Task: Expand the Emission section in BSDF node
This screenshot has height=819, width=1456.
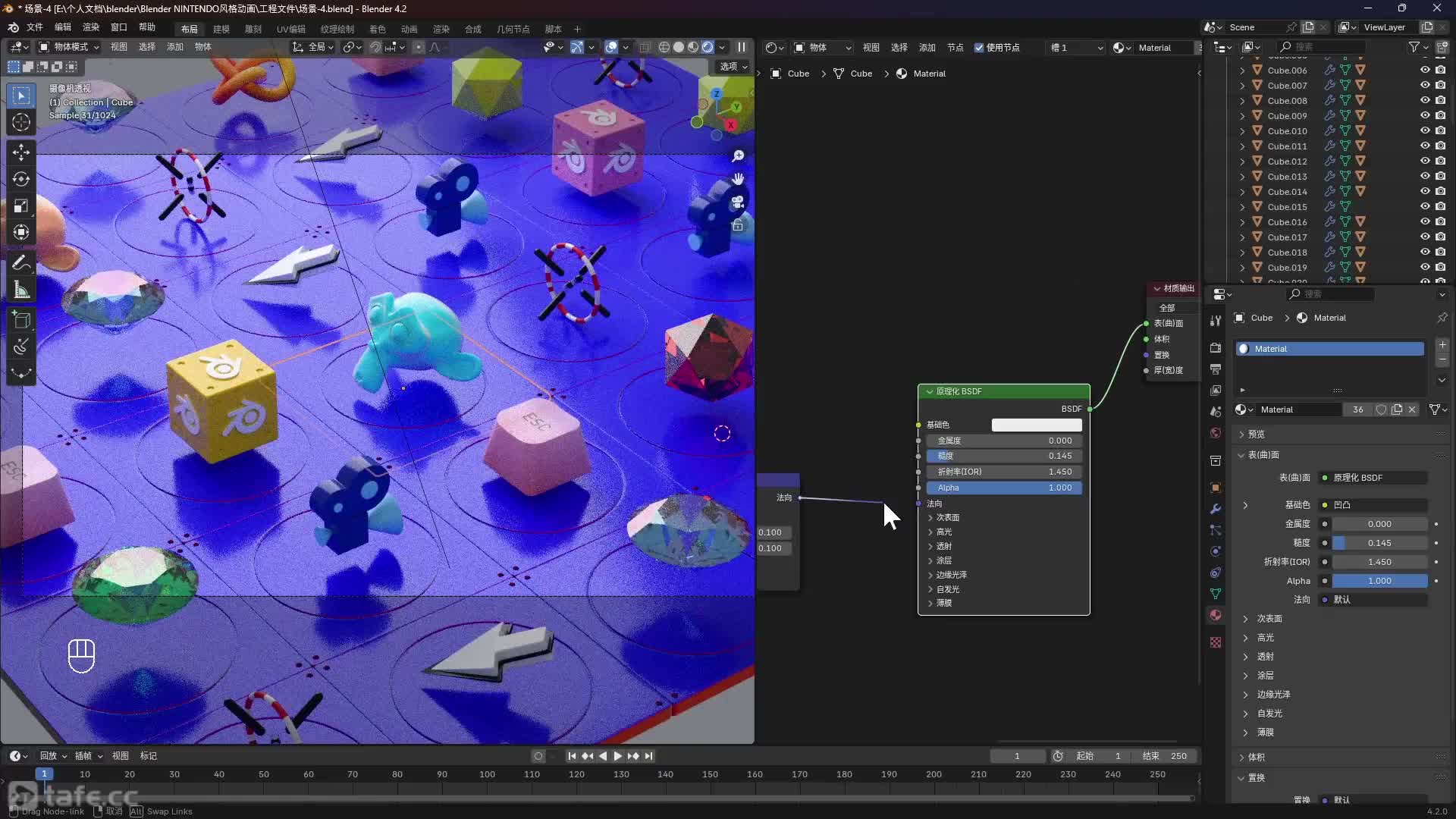Action: click(x=930, y=589)
